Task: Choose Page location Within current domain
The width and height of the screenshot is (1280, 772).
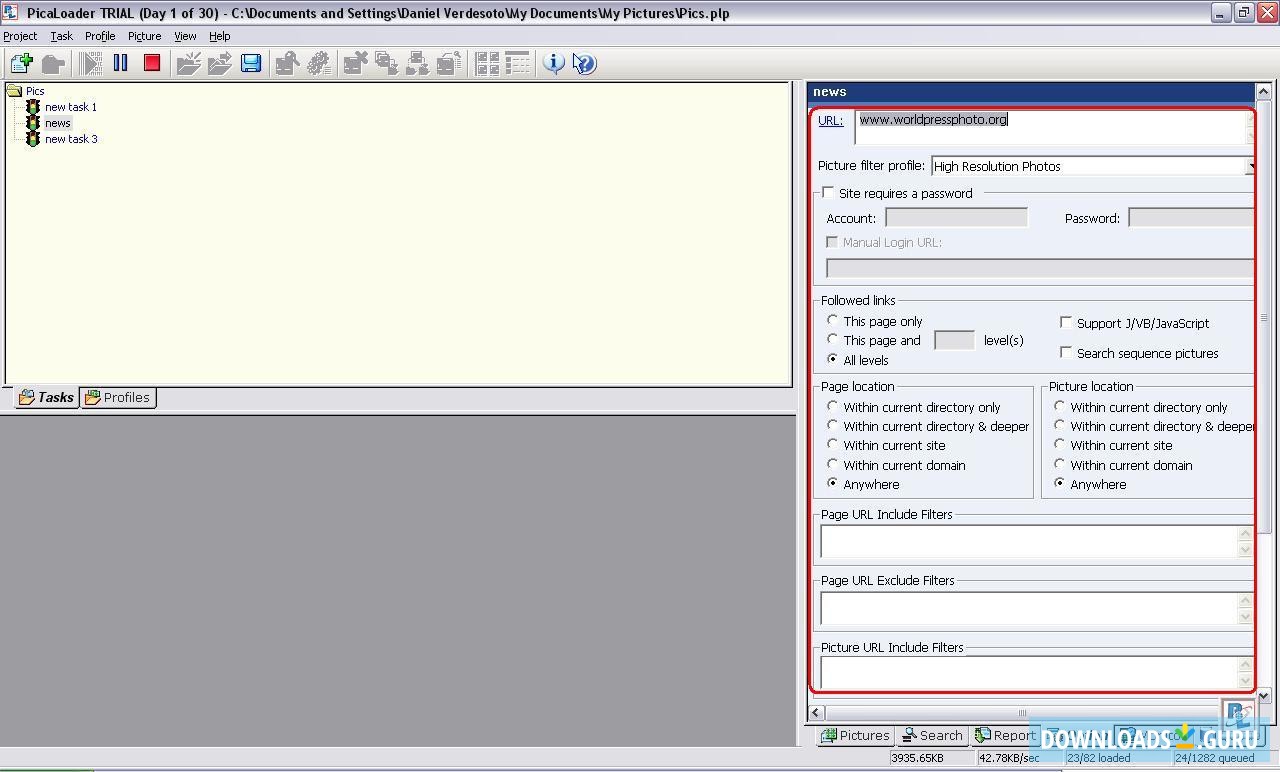Action: (x=832, y=465)
